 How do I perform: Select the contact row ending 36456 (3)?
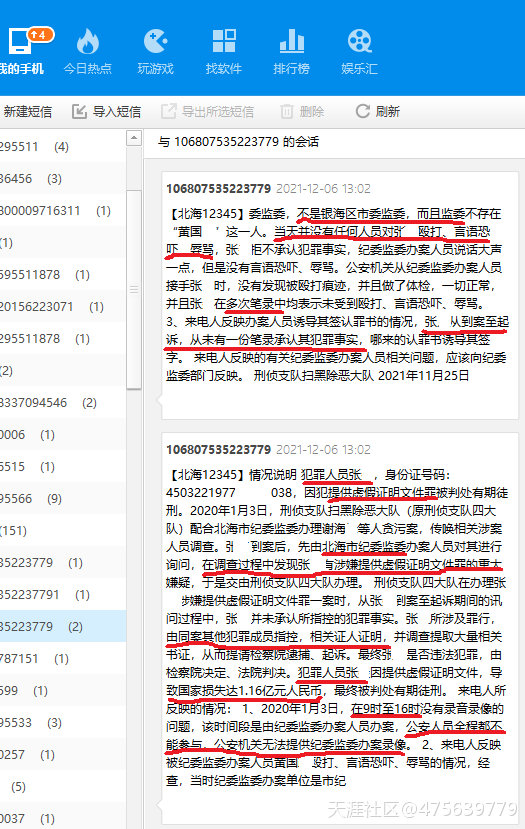click(63, 179)
